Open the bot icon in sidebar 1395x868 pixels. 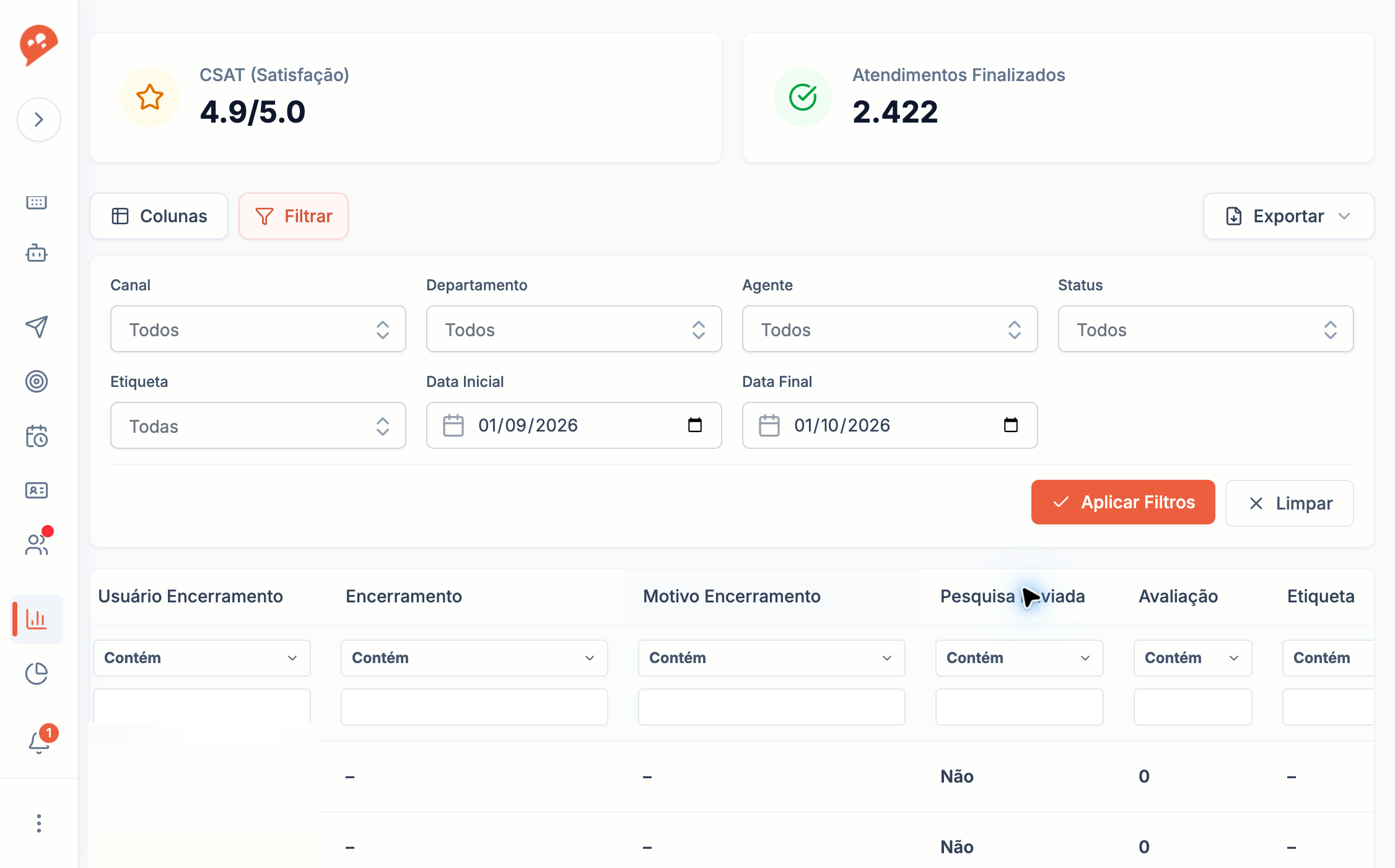point(37,253)
